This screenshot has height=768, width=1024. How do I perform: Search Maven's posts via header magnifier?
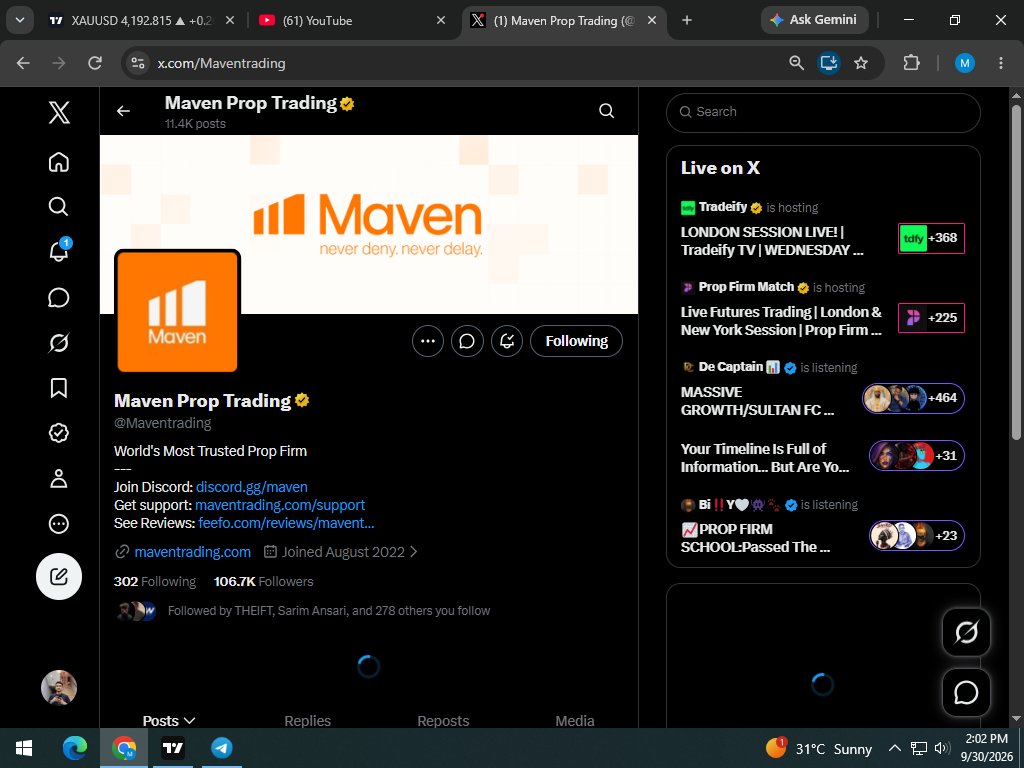(607, 111)
